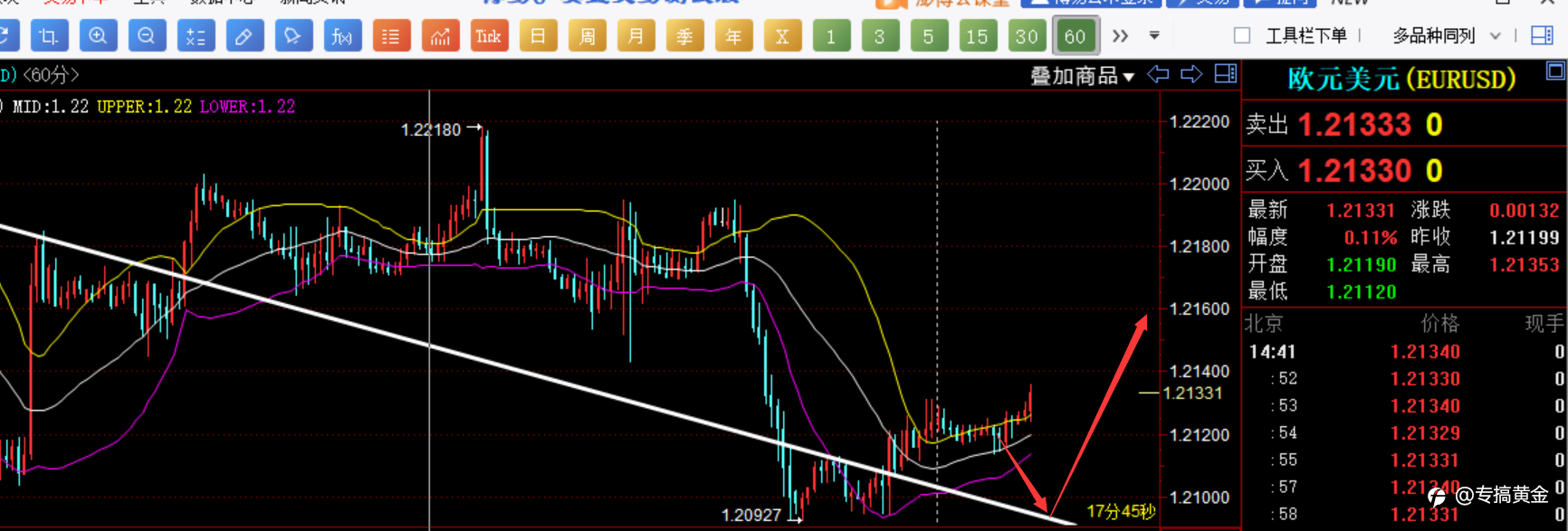Open the f(x) indicator function icon
Screen dimensions: 1568x531
tap(342, 36)
